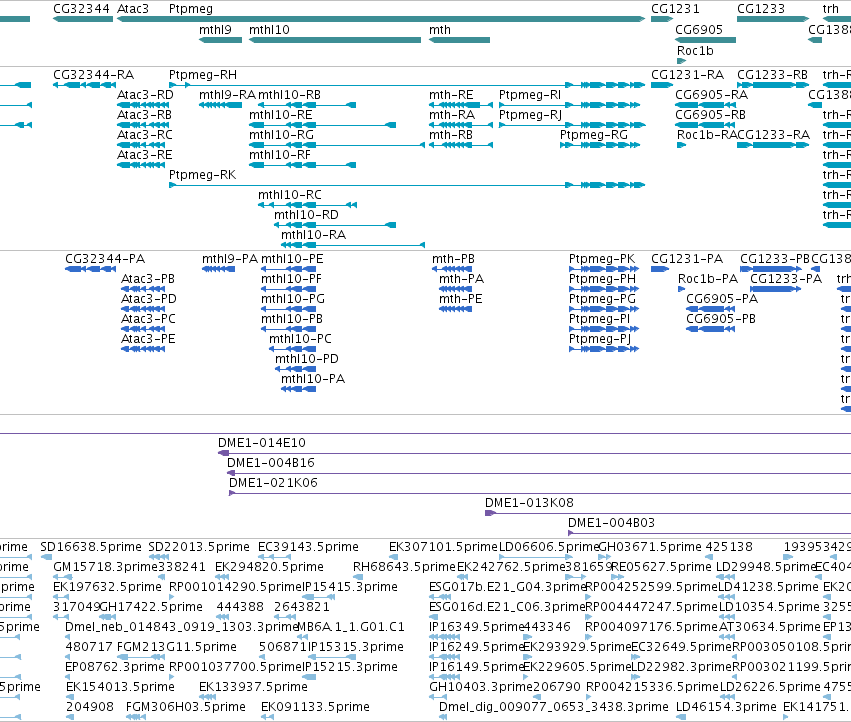Select the mthl9-PA protein label
The height and width of the screenshot is (722, 851).
click(230, 259)
